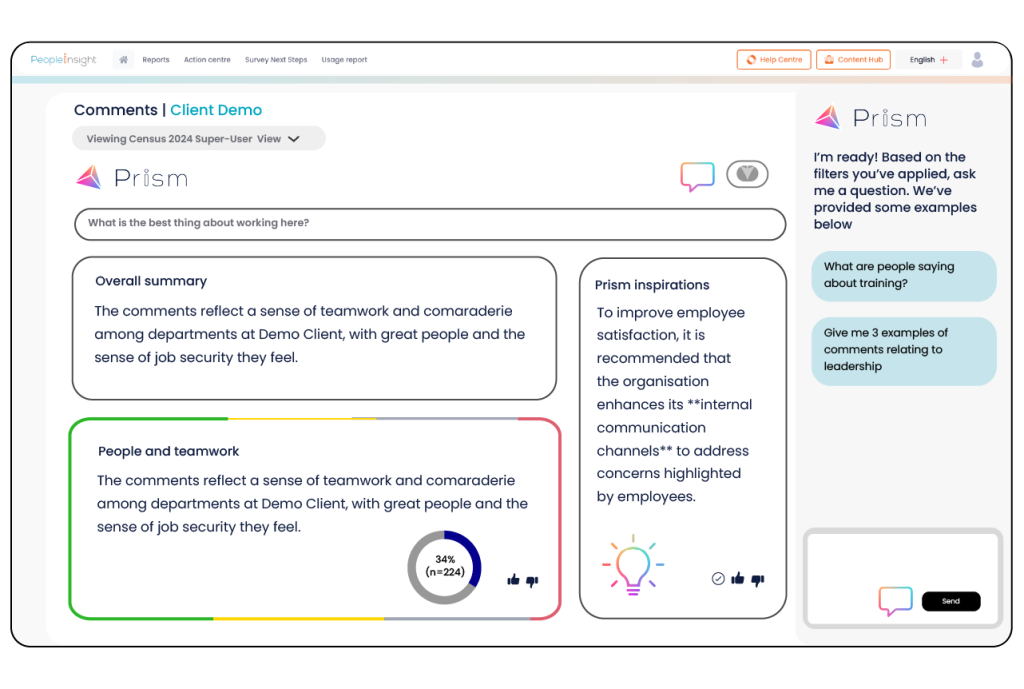The height and width of the screenshot is (689, 1024).
Task: Ask 'What are people saying about training?'
Action: (904, 276)
